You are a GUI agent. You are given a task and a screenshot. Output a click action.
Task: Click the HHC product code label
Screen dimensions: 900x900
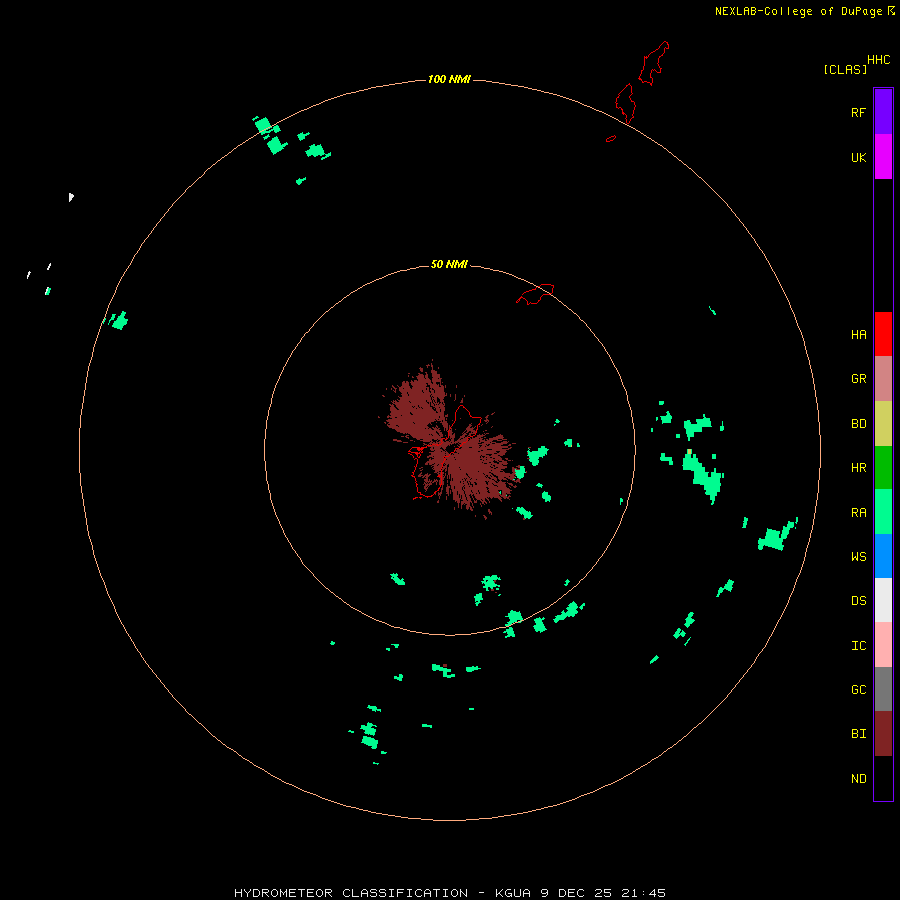tap(878, 60)
